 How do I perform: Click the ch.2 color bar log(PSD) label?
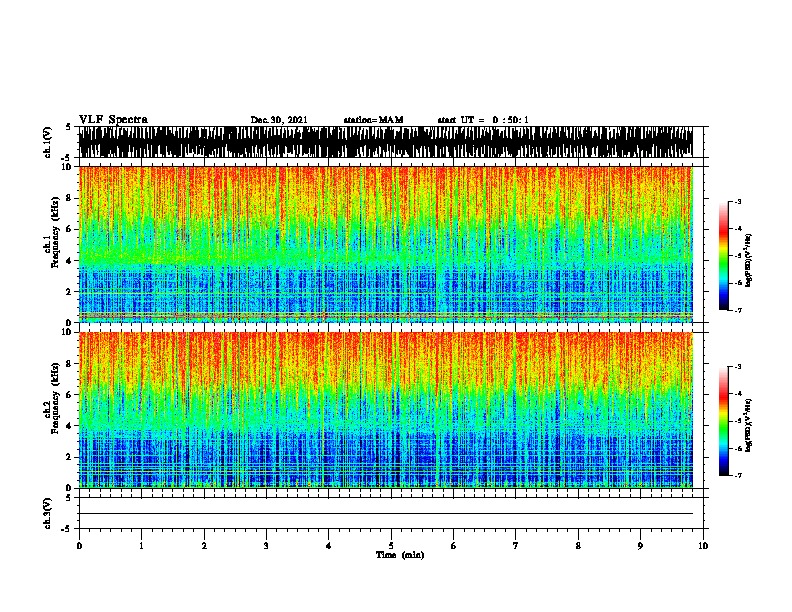click(x=748, y=425)
